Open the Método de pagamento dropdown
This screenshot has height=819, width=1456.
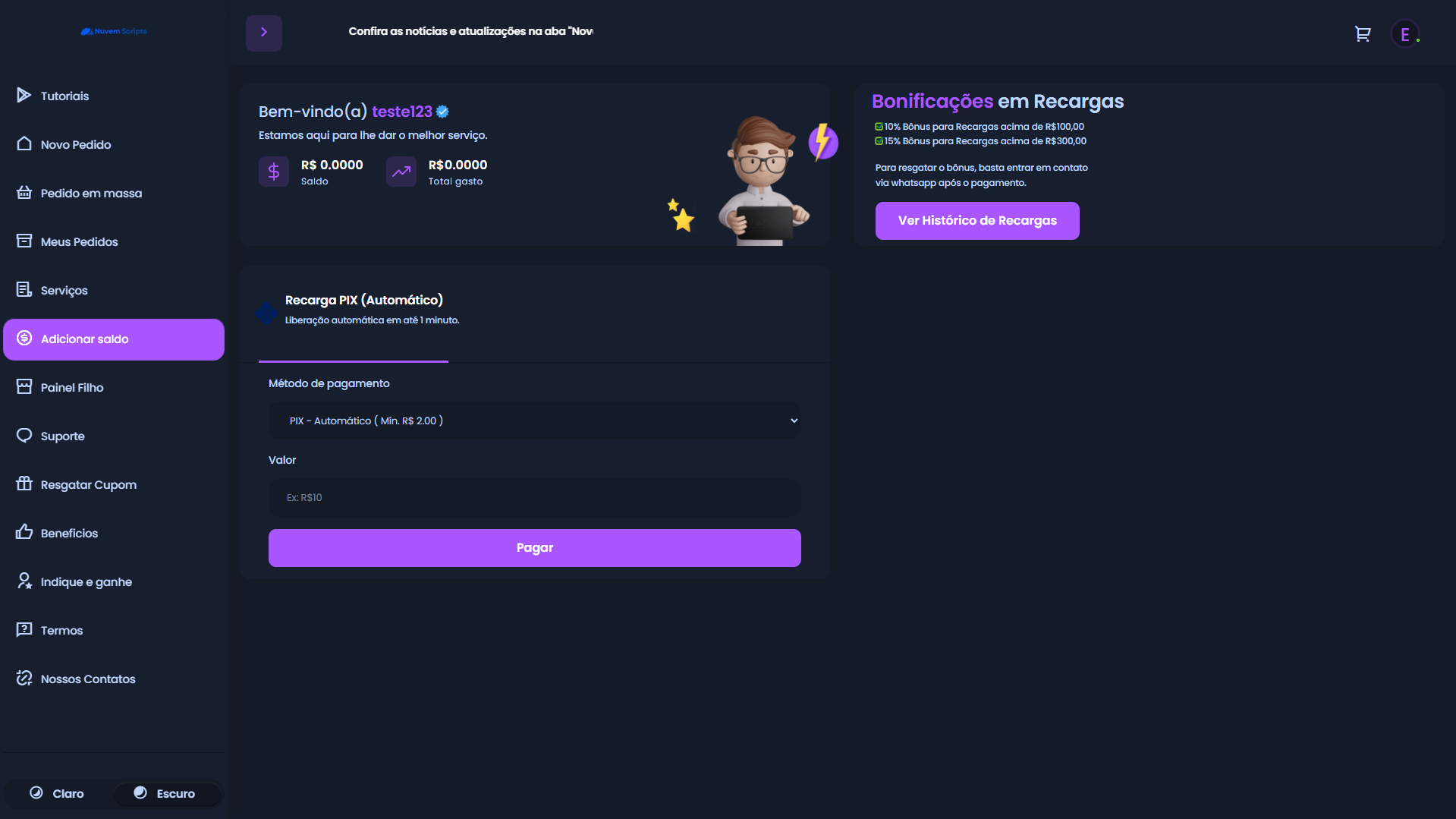pyautogui.click(x=535, y=421)
